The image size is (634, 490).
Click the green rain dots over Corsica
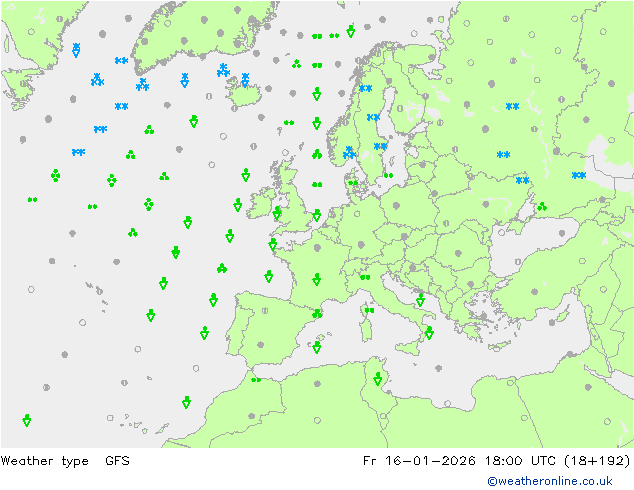coord(369,310)
